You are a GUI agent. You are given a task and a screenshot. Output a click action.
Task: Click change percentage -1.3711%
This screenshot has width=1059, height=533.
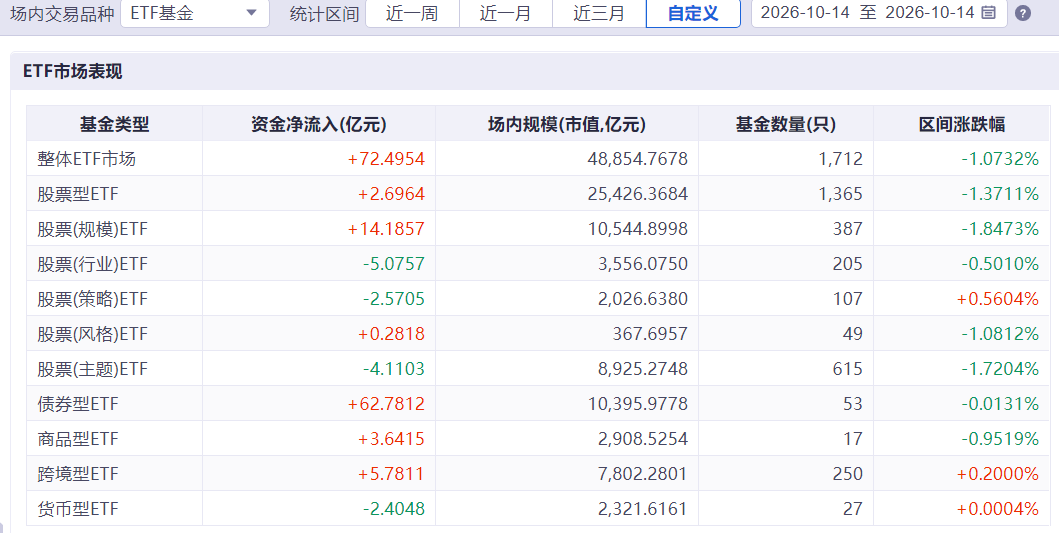[1000, 194]
